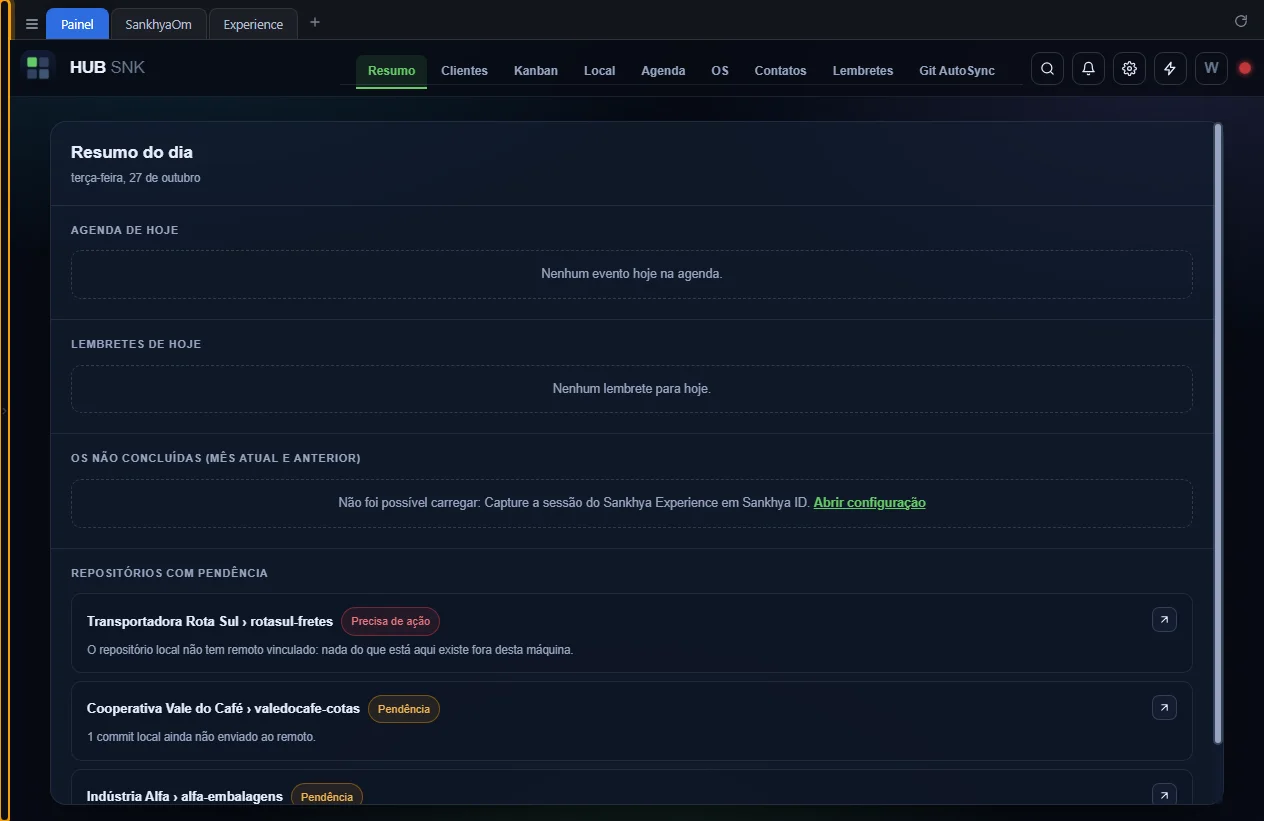
Task: Open the hamburger menu beside the Painel tab
Action: (x=32, y=24)
